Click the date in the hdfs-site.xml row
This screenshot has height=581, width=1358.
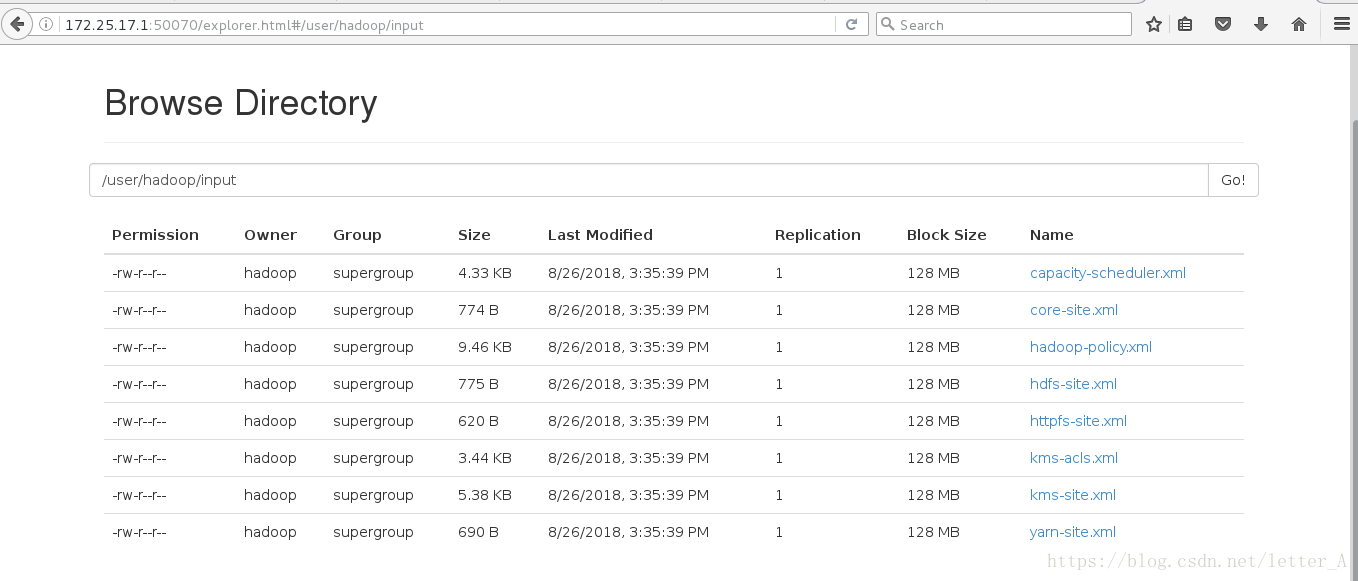[x=628, y=384]
